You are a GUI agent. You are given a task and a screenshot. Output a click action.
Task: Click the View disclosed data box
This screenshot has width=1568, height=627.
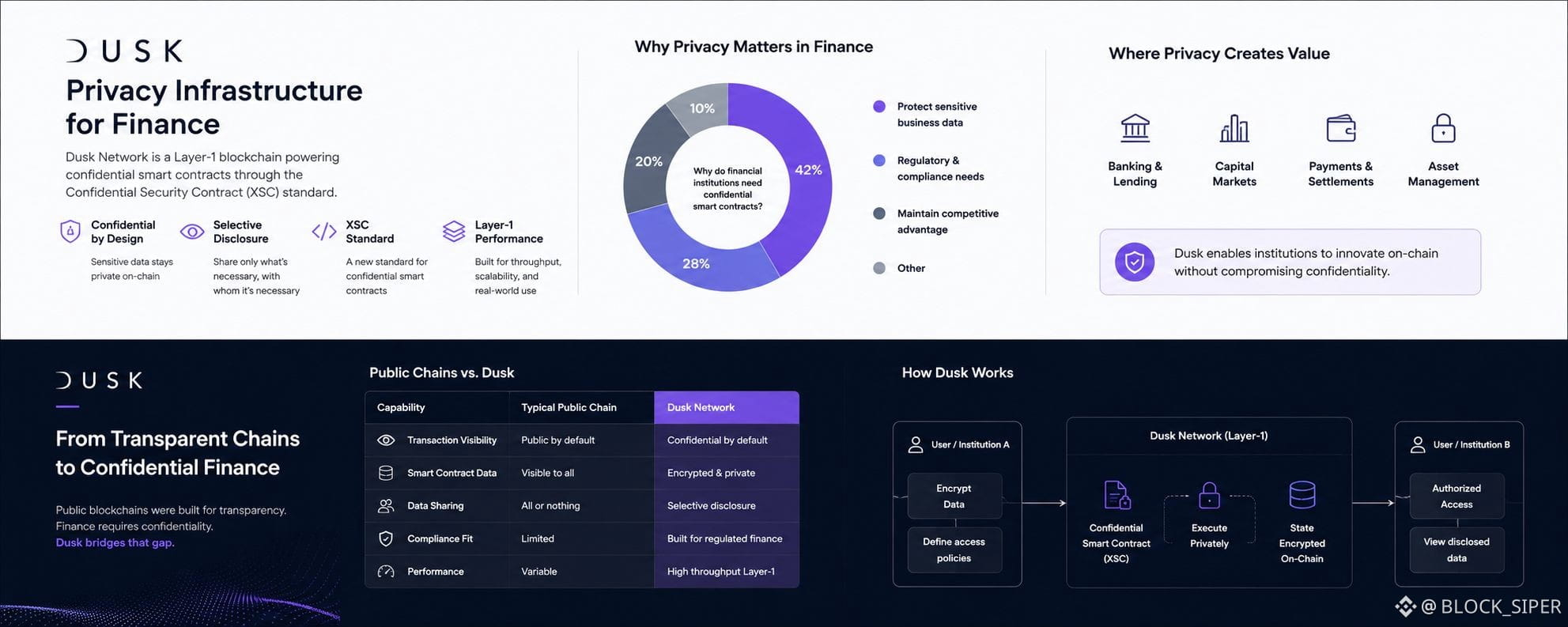(1457, 550)
